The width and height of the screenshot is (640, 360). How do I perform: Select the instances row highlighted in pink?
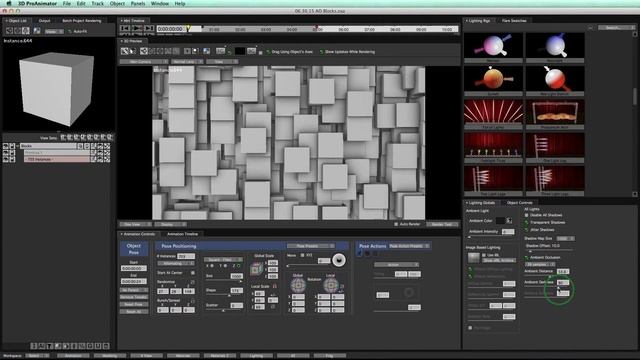pyautogui.click(x=56, y=159)
